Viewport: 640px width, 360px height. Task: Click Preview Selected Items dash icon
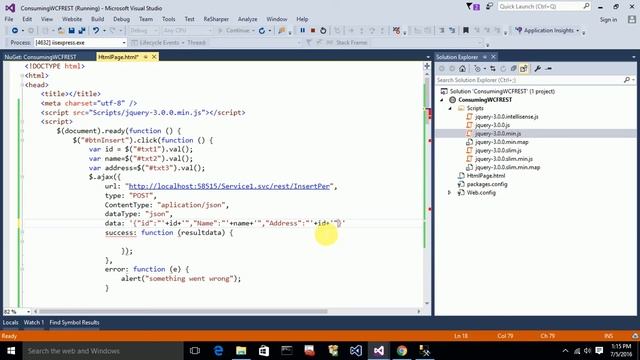(x=548, y=69)
